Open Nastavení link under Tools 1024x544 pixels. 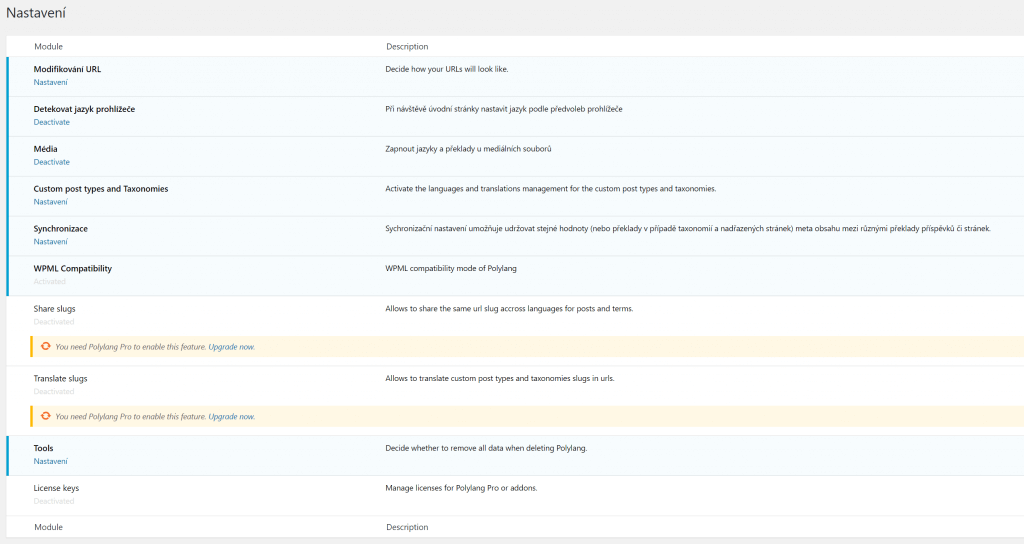click(x=50, y=461)
